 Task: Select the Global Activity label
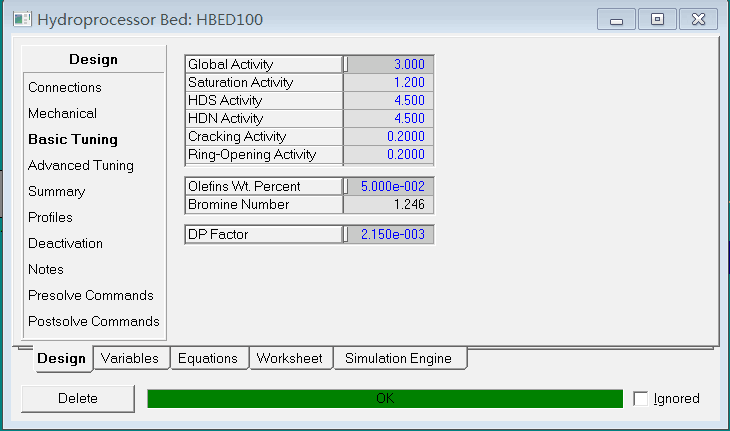coord(264,64)
